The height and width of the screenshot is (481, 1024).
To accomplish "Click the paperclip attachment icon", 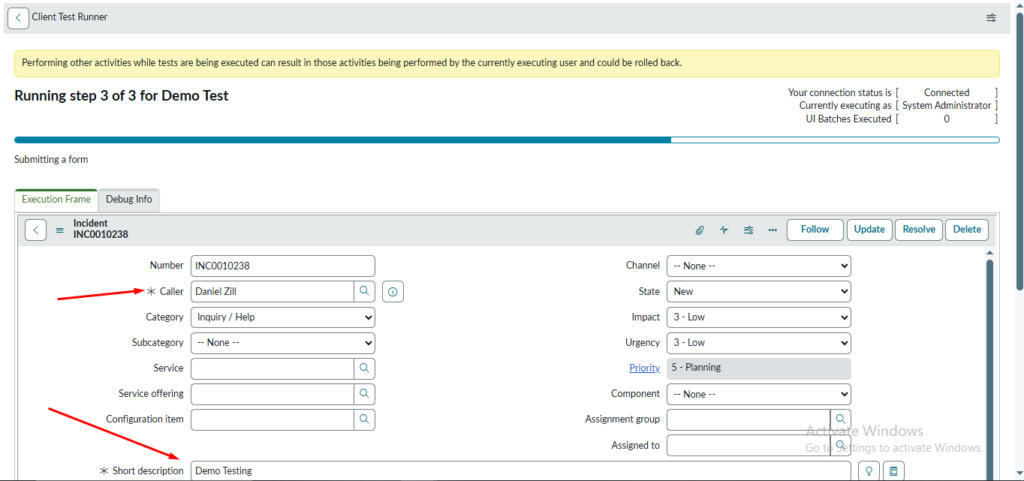I will tap(700, 230).
